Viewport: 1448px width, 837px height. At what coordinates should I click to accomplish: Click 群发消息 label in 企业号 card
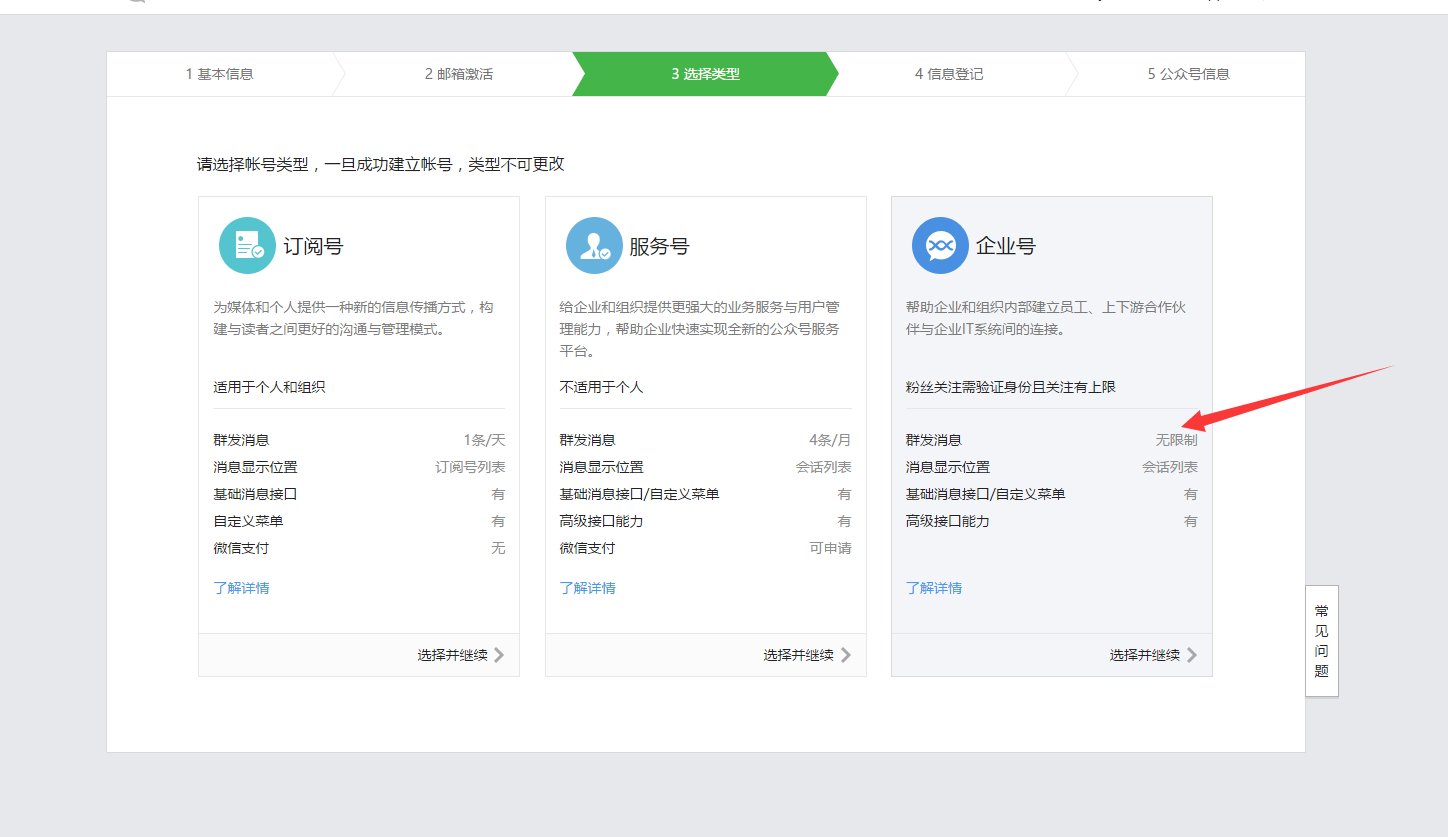coord(934,440)
